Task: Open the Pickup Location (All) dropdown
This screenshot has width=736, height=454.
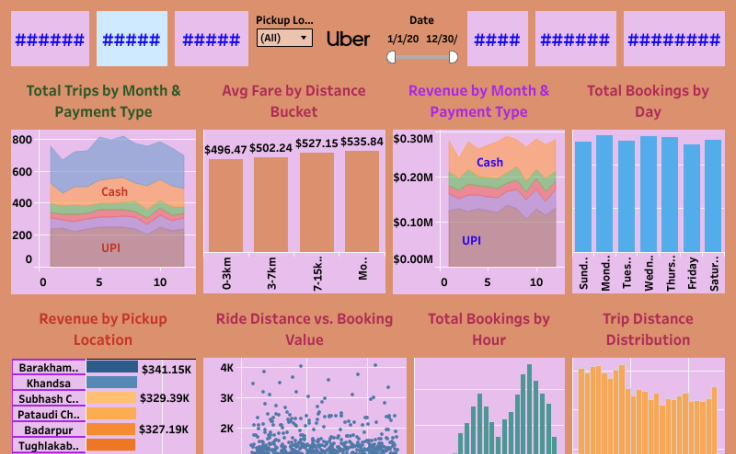Action: (x=284, y=38)
